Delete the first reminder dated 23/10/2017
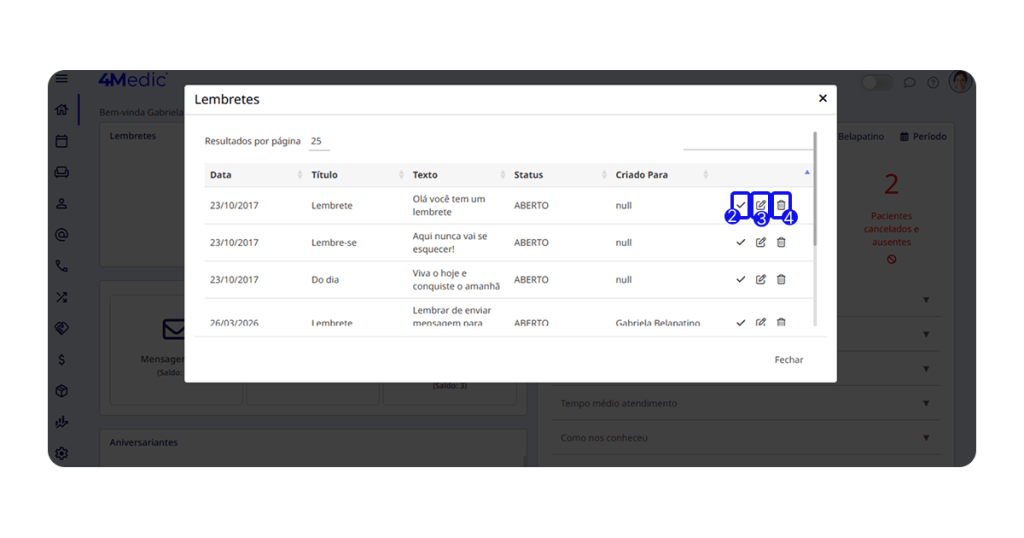This screenshot has width=1024, height=538. click(781, 205)
